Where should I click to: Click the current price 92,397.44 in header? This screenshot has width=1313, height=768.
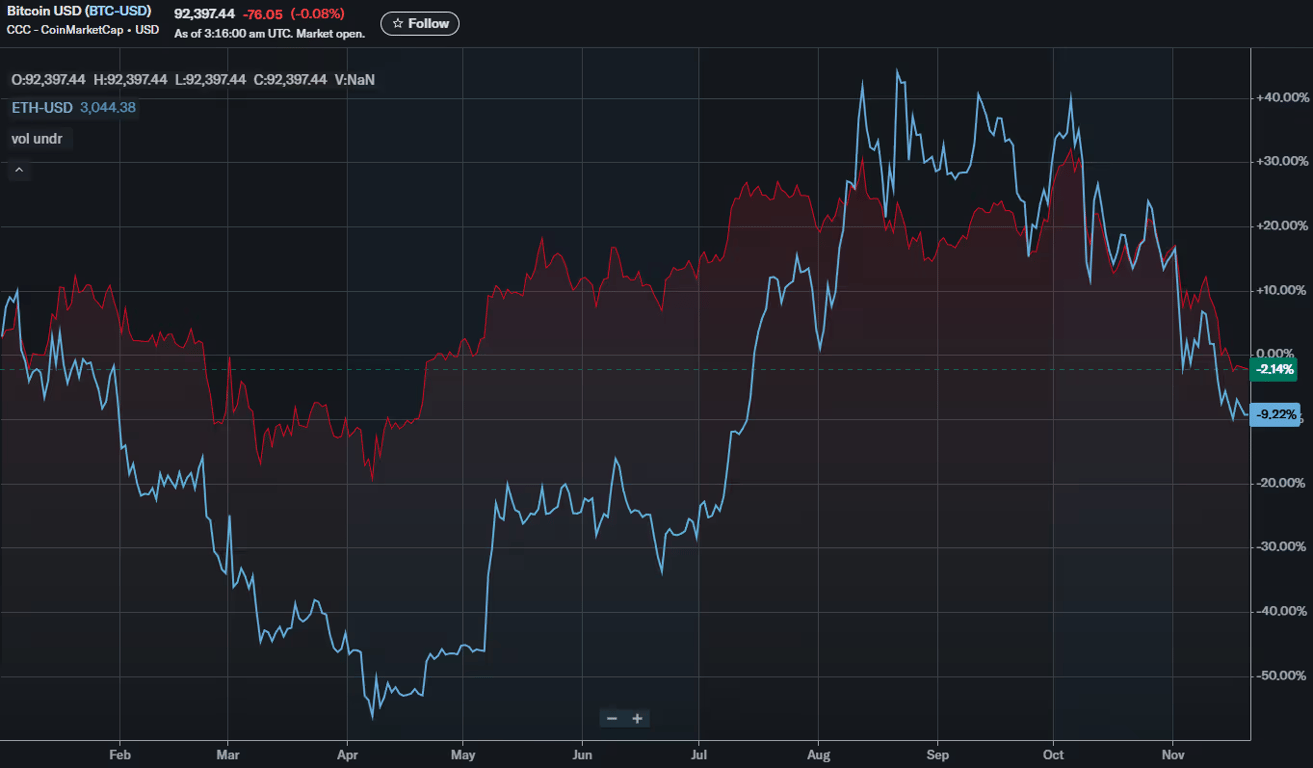click(204, 14)
